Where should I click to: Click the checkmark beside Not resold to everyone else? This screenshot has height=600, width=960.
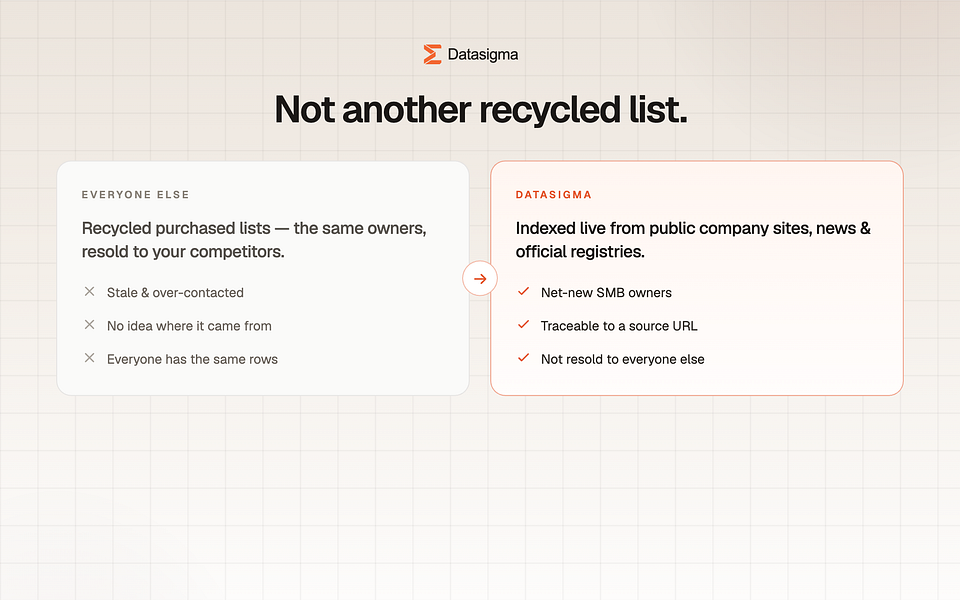pos(523,358)
